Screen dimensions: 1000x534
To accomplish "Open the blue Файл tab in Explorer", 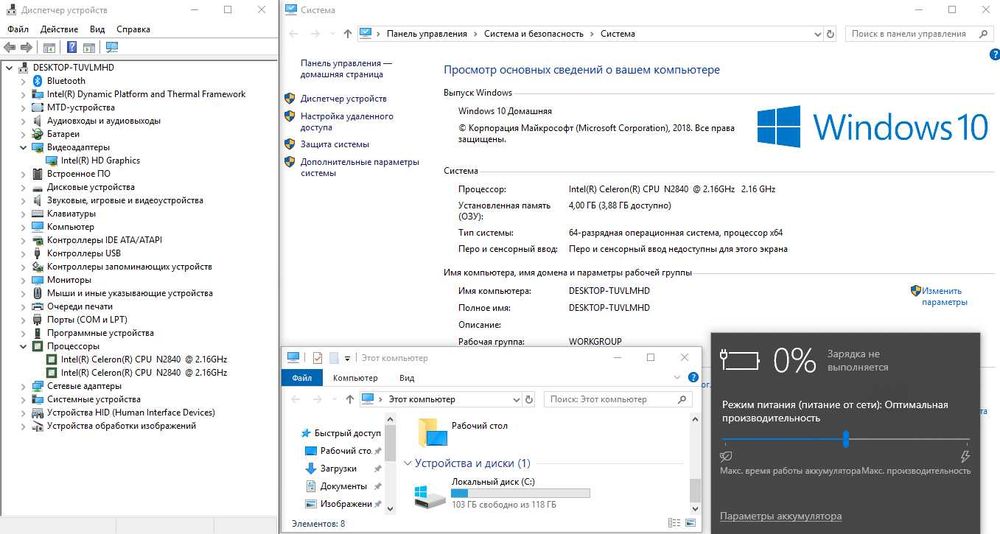I will tap(302, 378).
